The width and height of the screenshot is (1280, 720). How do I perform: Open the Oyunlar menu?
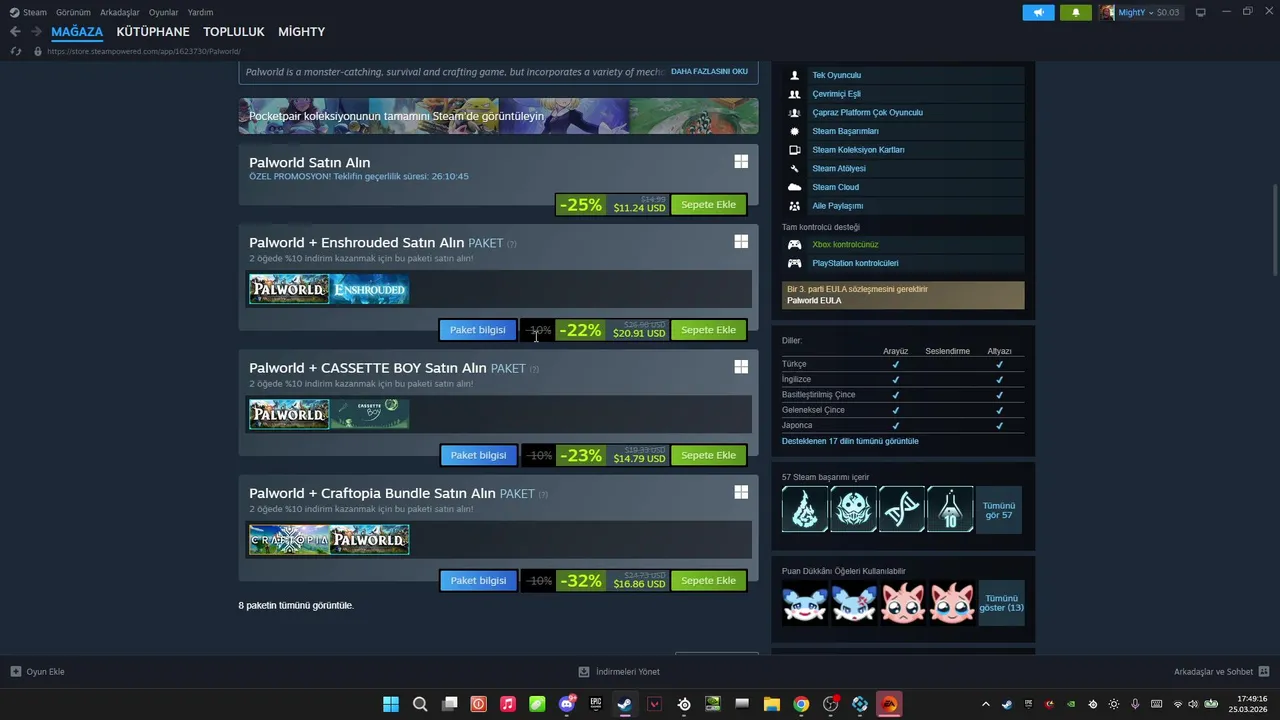(x=164, y=12)
